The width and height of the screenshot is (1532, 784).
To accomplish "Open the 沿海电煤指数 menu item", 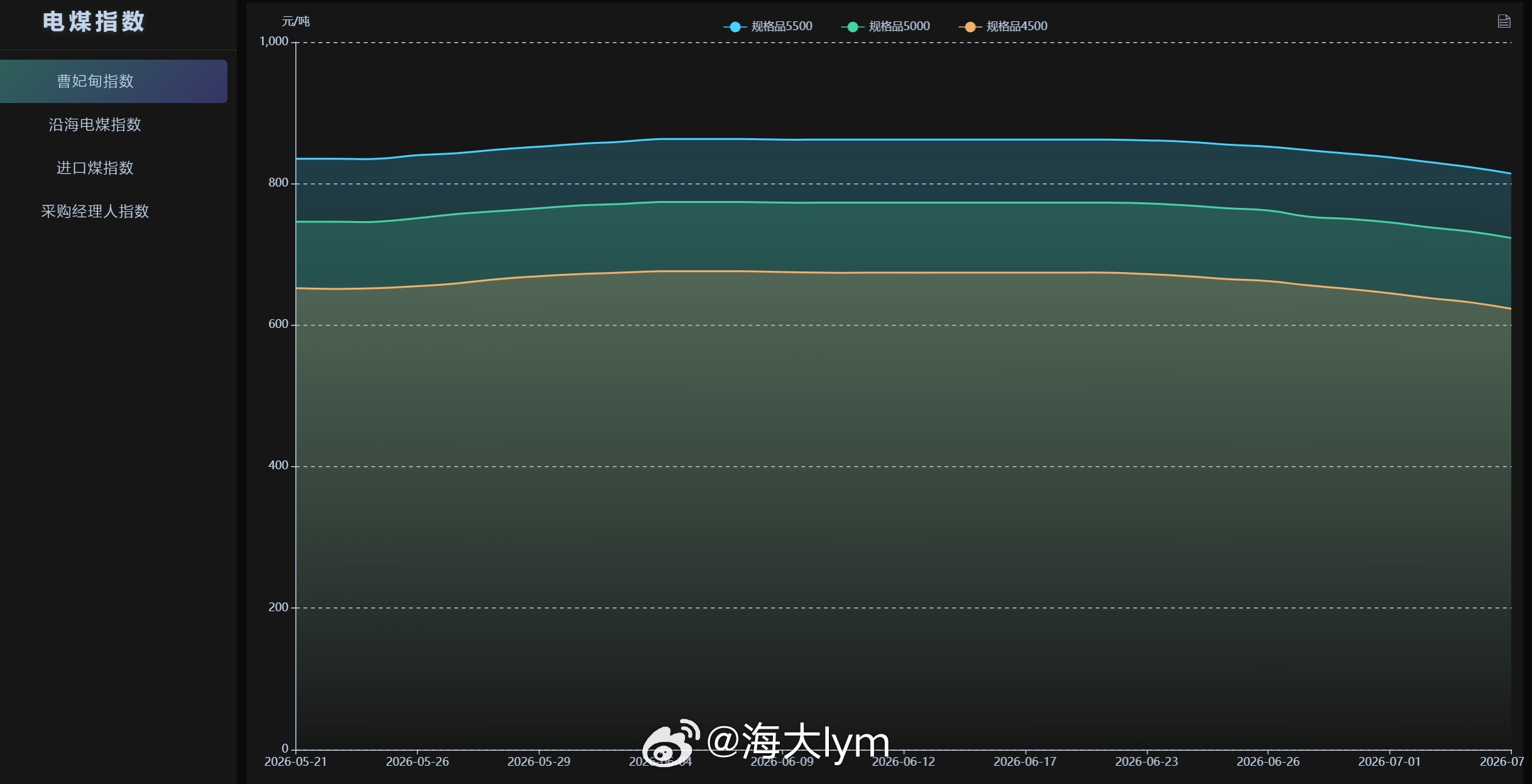I will (95, 124).
